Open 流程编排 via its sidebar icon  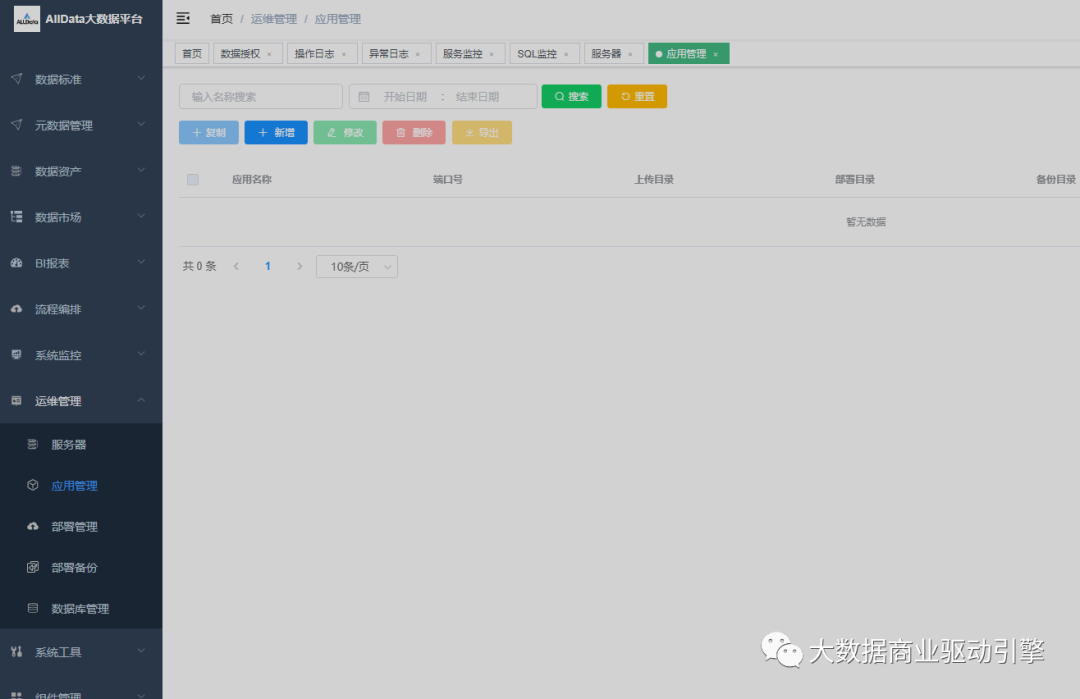click(18, 309)
